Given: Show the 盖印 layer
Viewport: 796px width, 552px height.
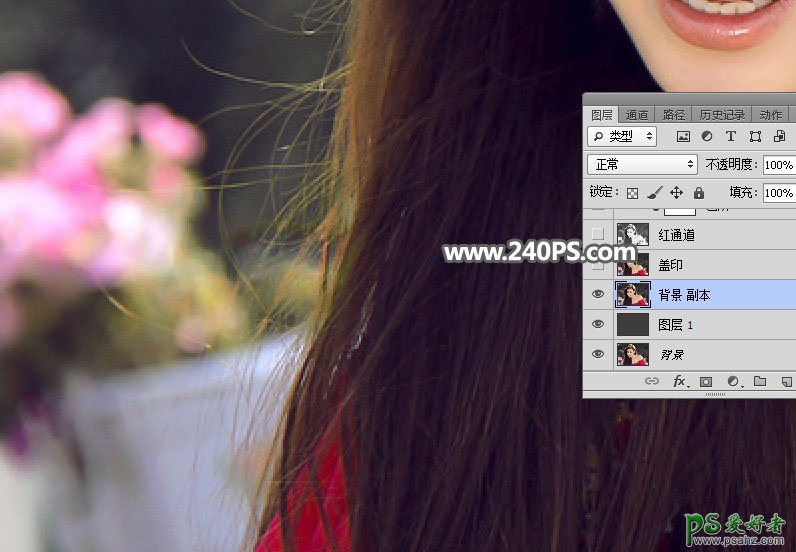Looking at the screenshot, I should tap(598, 265).
